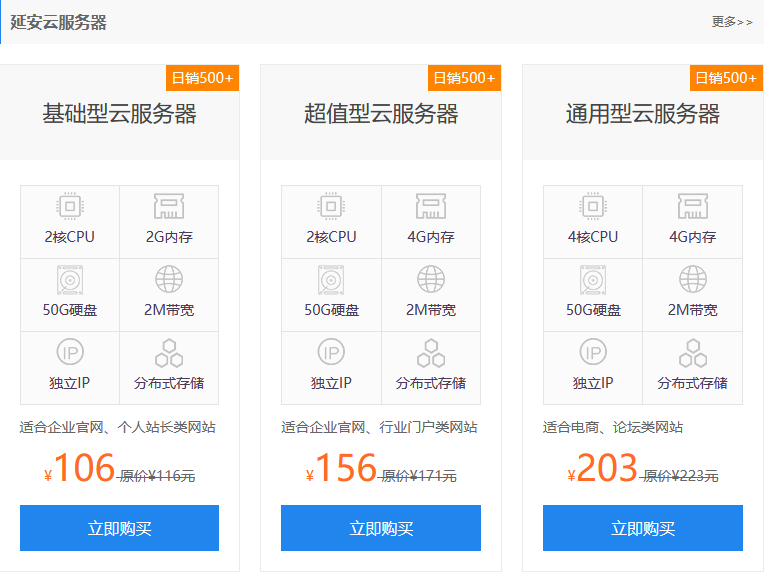Buy the 基础型云服务器 with 立即购买
The image size is (766, 572).
pos(119,528)
